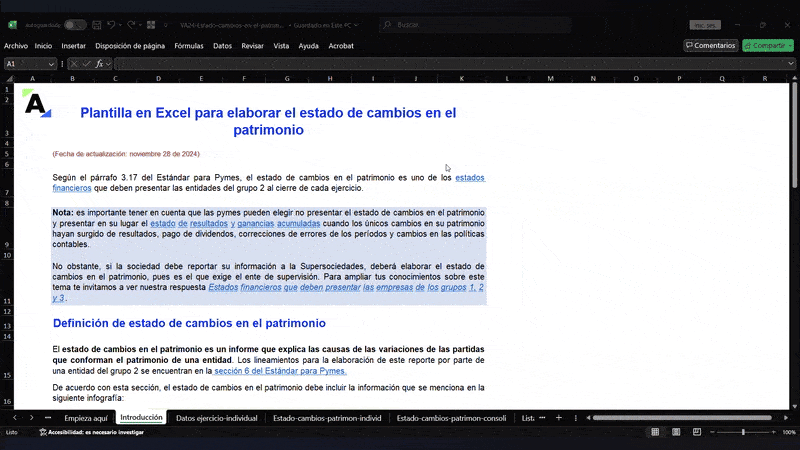Image resolution: width=800 pixels, height=450 pixels.
Task: Switch to Datos ejercicio-individual sheet tab
Action: 216,418
